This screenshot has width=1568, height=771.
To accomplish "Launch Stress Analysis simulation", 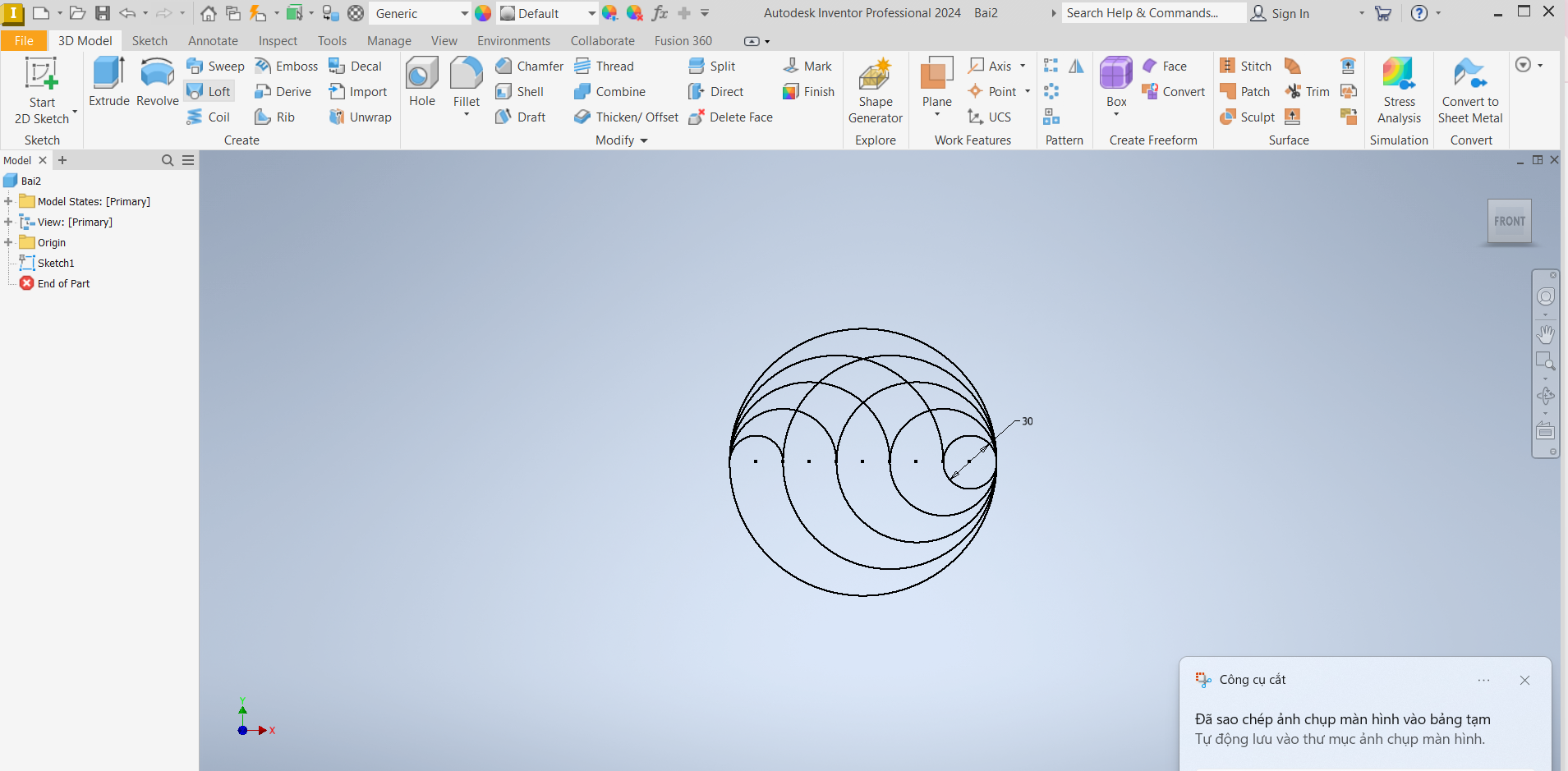I will pyautogui.click(x=1399, y=90).
